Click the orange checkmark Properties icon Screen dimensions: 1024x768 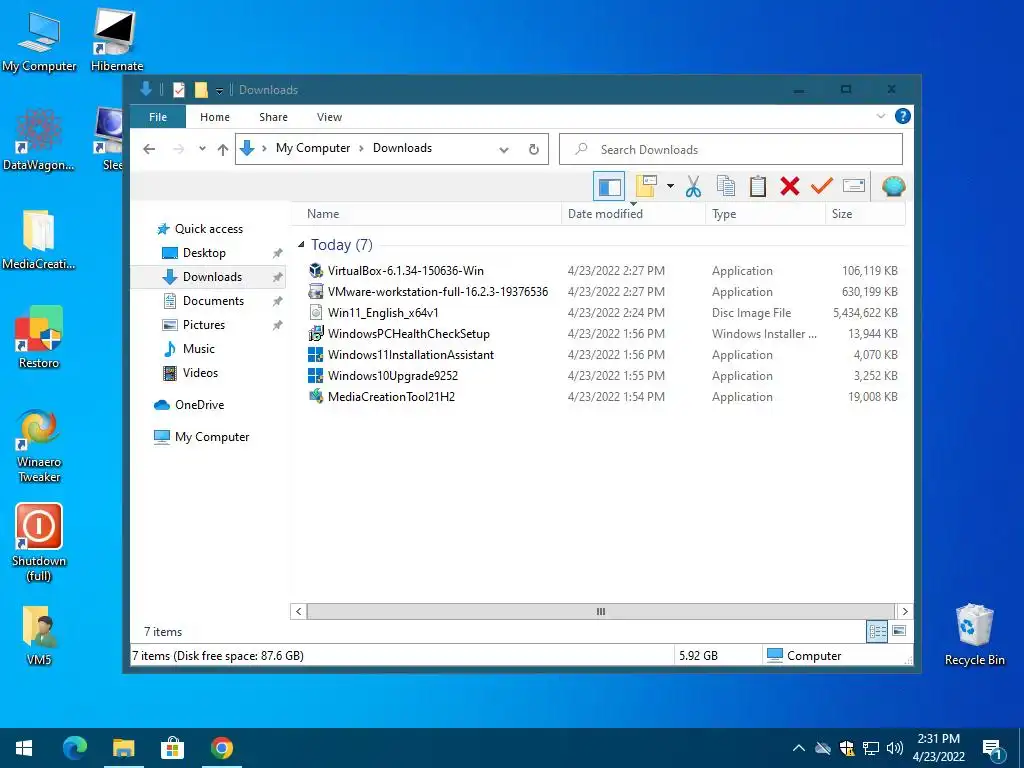[822, 187]
